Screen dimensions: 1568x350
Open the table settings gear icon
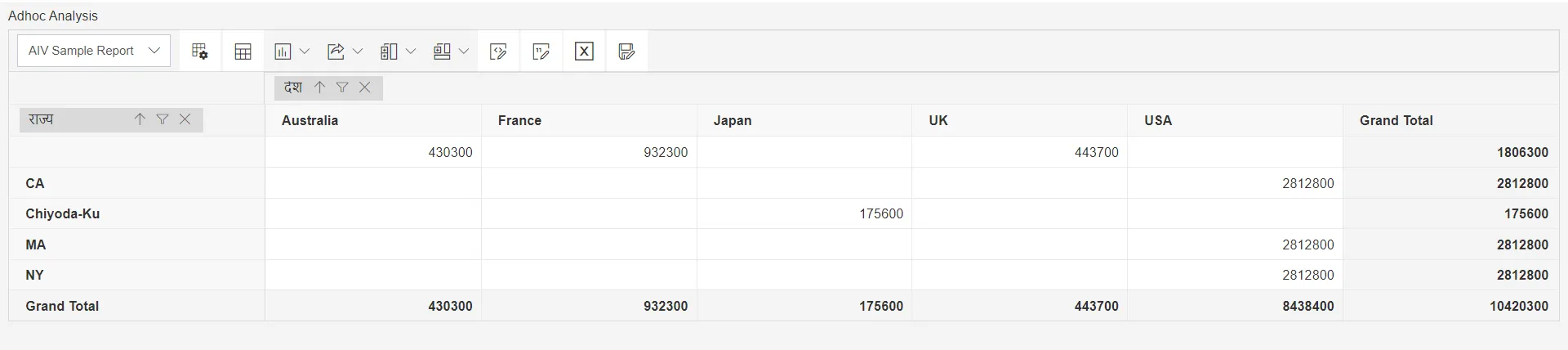(200, 52)
